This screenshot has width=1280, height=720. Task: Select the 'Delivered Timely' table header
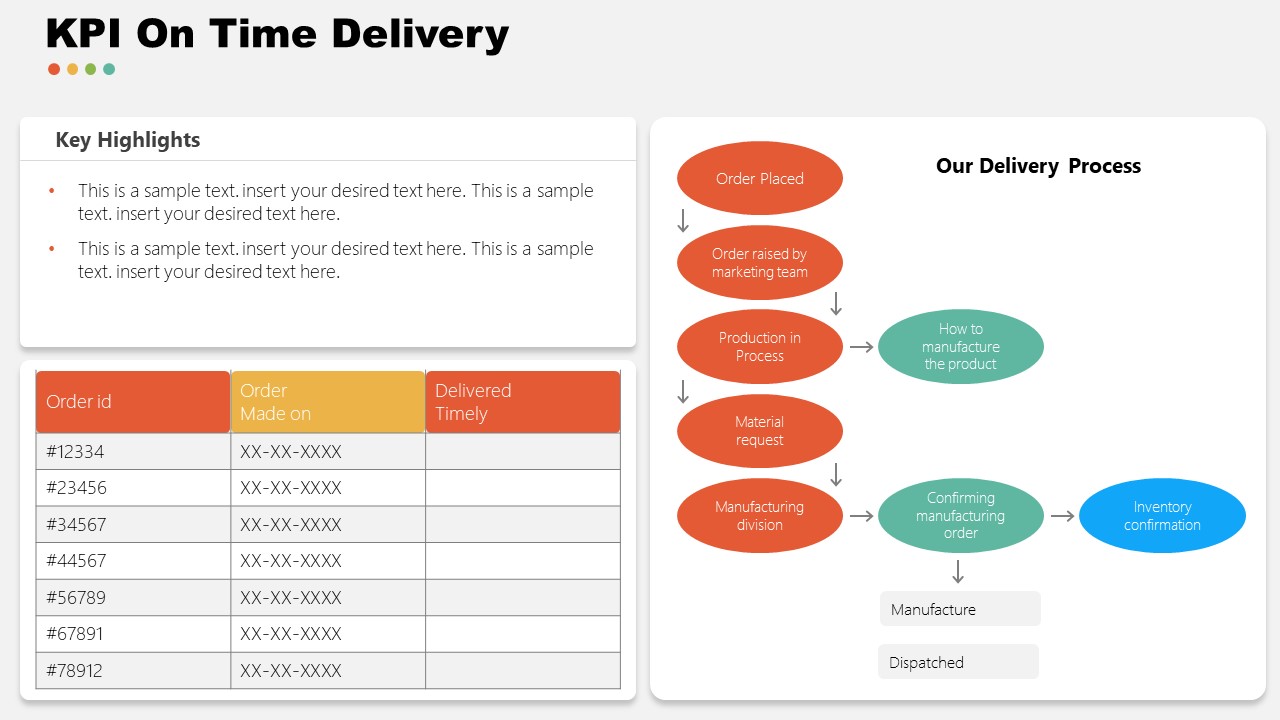[x=523, y=402]
